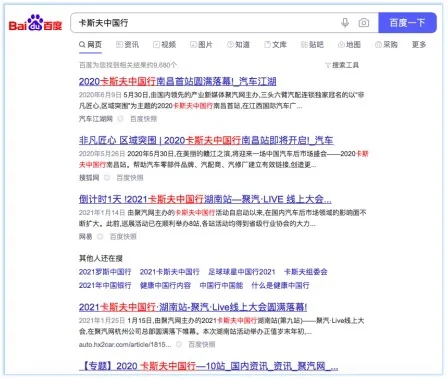The image size is (448, 380).
Task: Search related term 2021年中国银行
Action: click(105, 286)
